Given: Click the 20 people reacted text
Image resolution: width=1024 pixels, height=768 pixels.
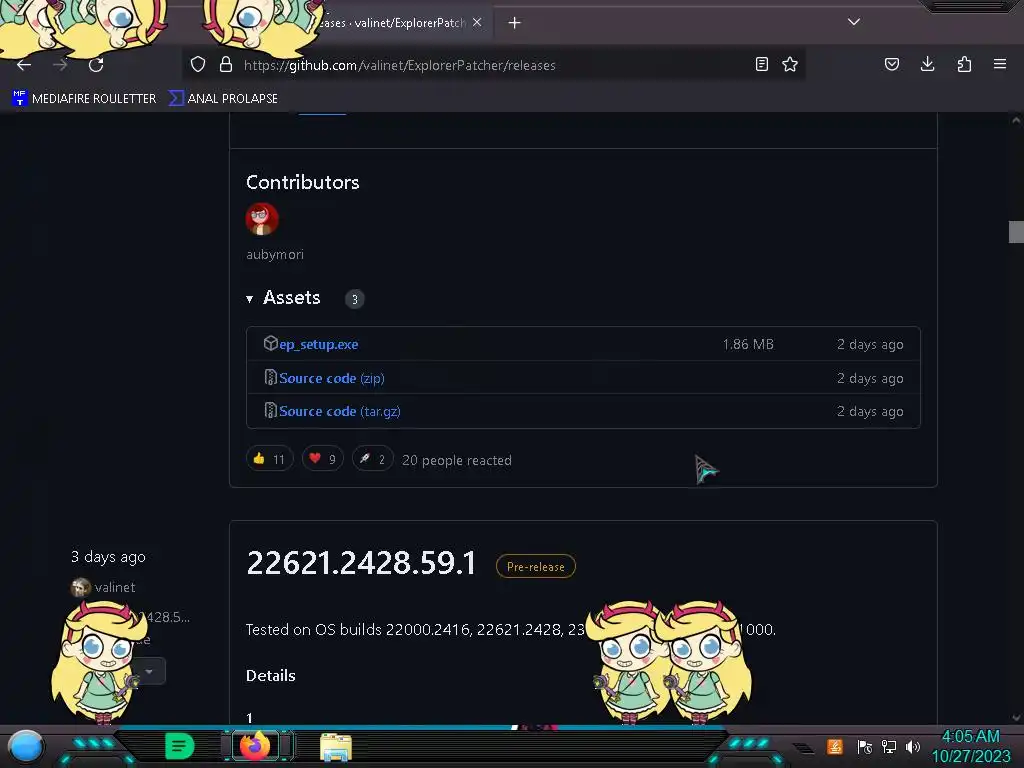Looking at the screenshot, I should click(457, 460).
